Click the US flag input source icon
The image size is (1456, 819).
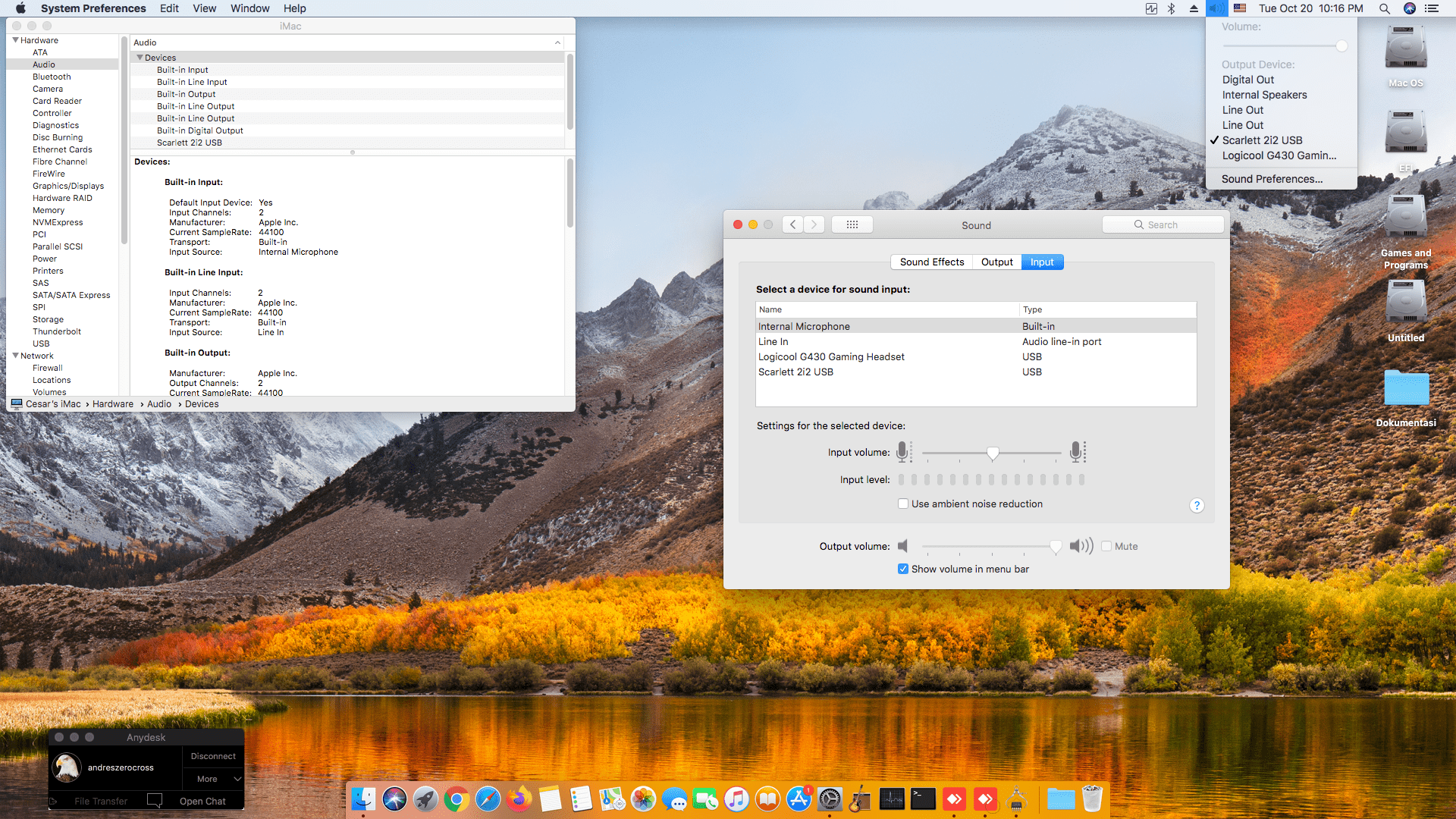[x=1240, y=8]
